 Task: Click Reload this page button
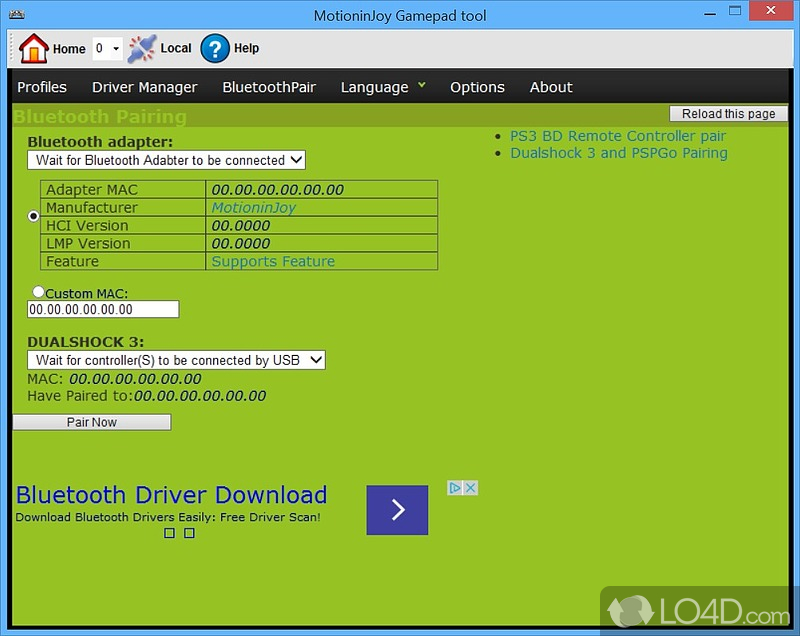pos(729,114)
